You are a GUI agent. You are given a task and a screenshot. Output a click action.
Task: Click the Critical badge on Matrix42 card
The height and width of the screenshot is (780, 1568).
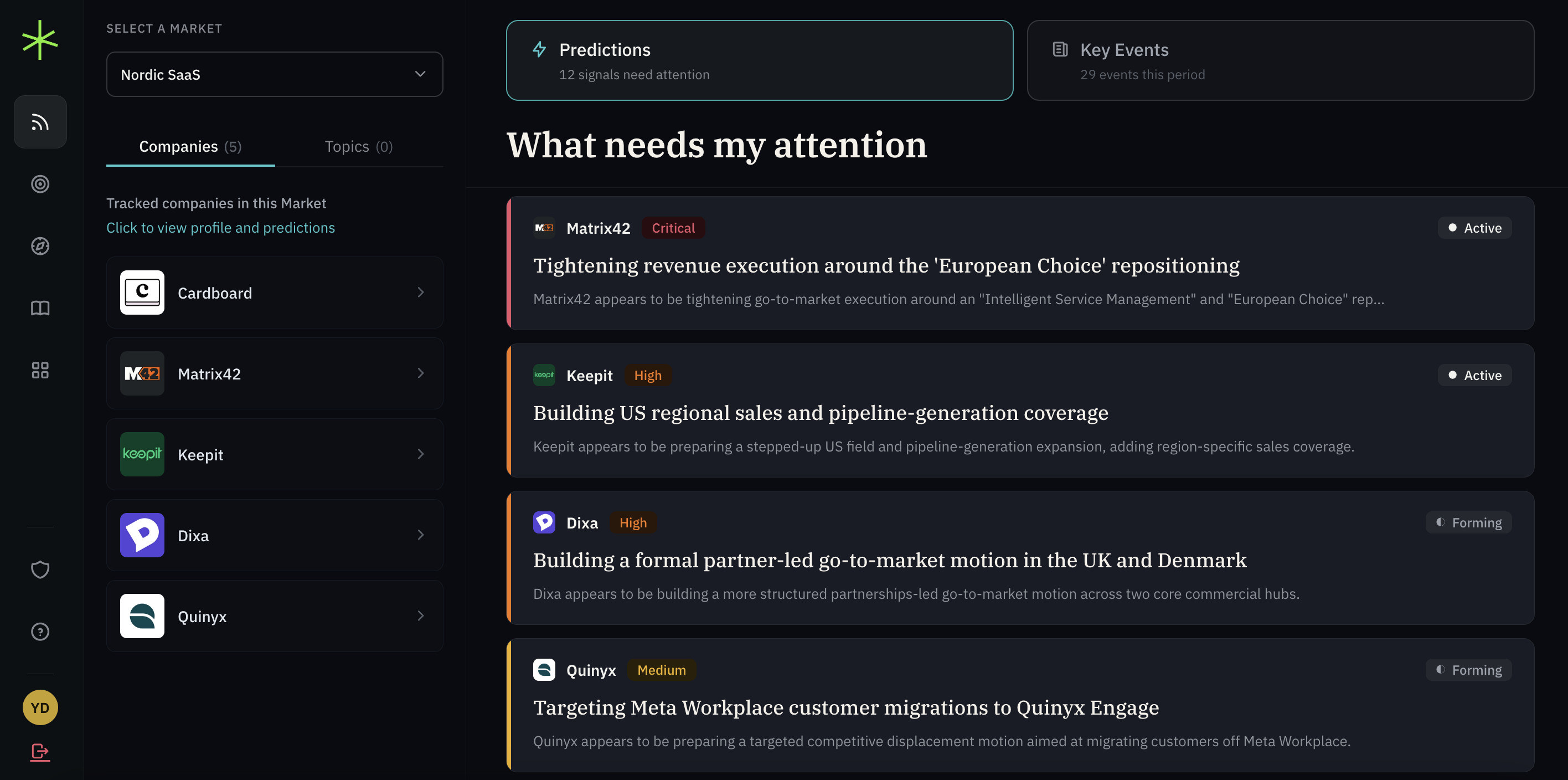[673, 228]
